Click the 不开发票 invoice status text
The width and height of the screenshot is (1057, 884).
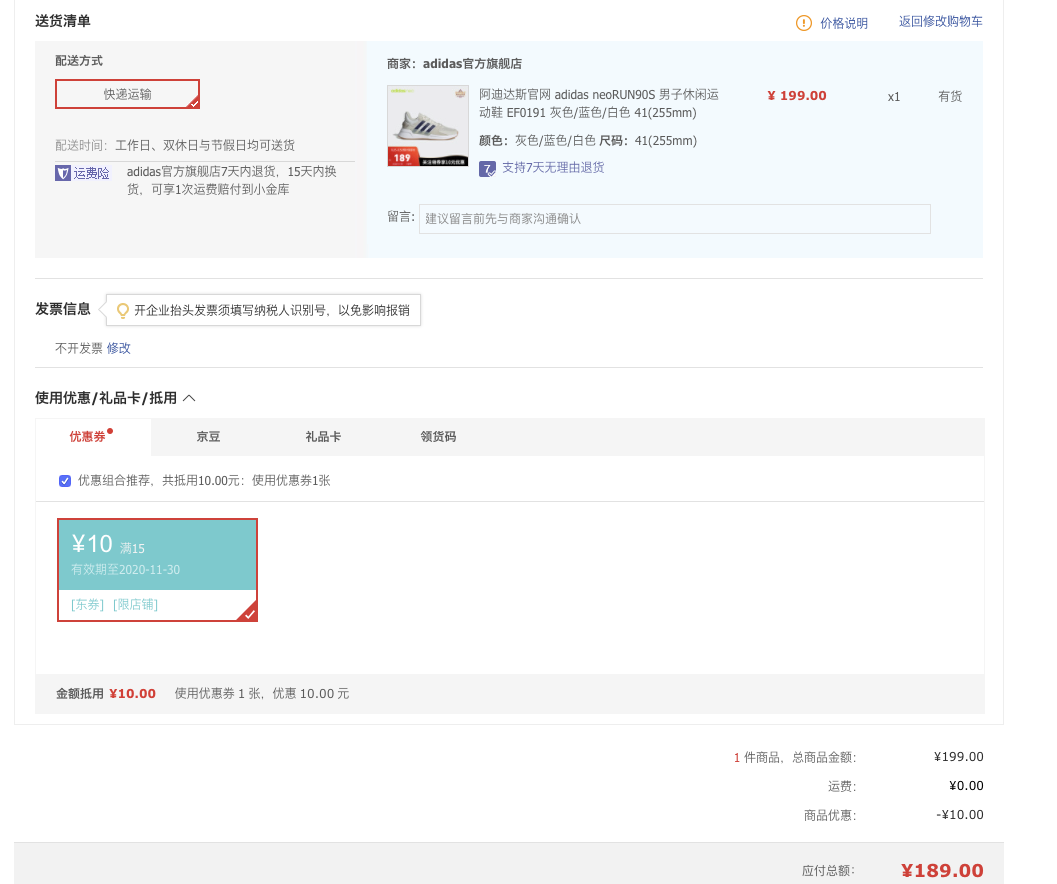[x=78, y=348]
